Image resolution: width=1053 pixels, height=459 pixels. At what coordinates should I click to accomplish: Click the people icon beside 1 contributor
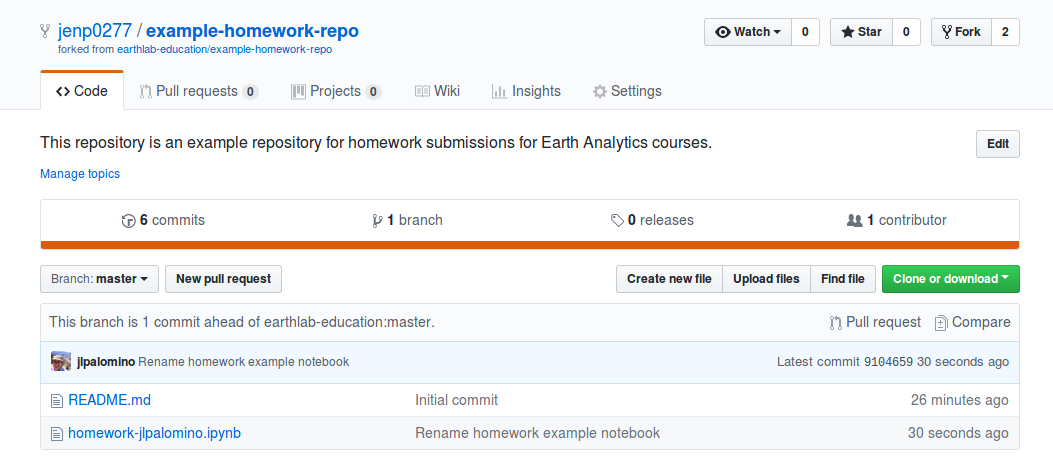(854, 220)
